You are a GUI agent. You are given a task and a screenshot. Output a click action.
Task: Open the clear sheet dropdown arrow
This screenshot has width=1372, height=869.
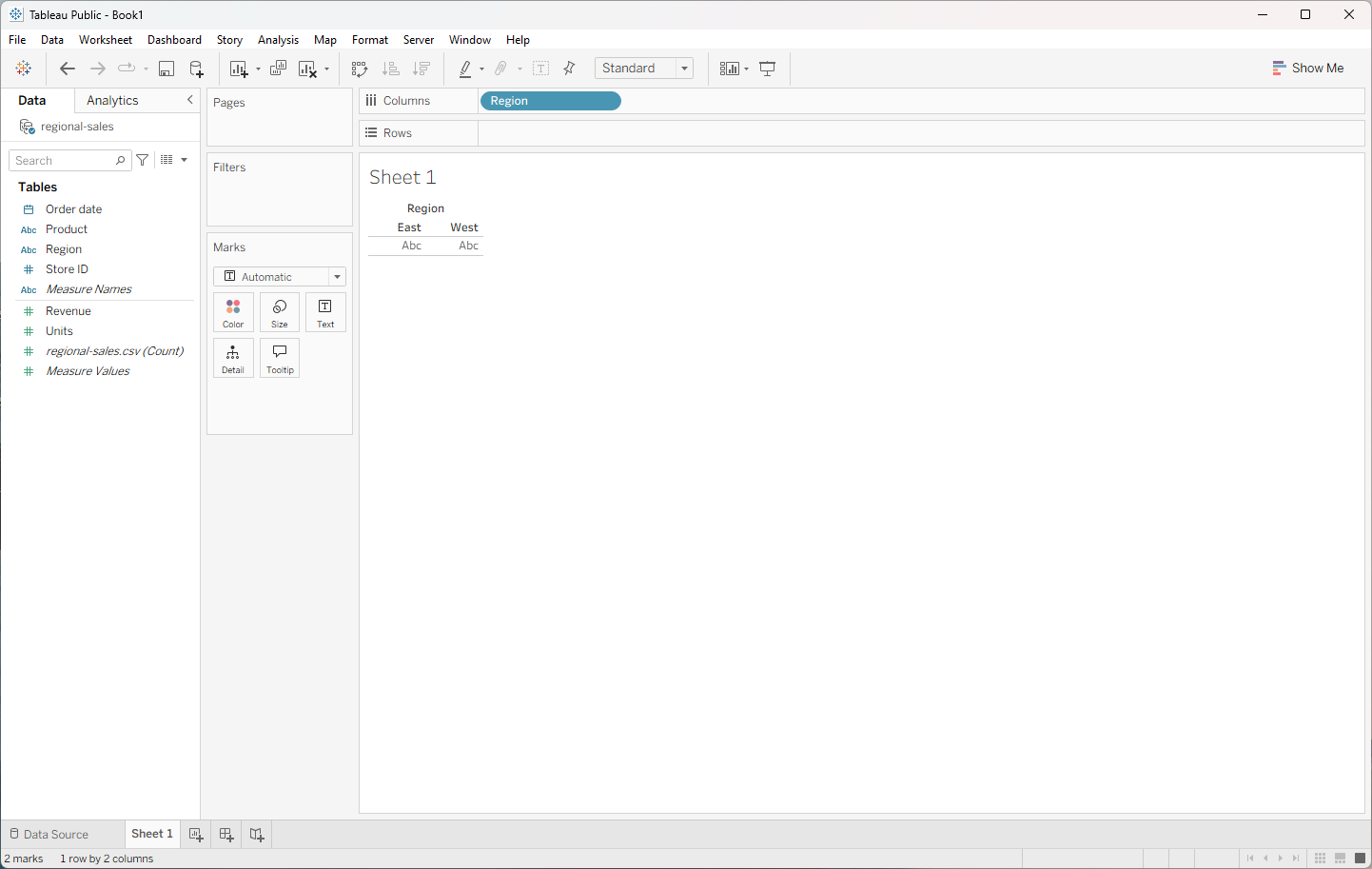point(326,69)
